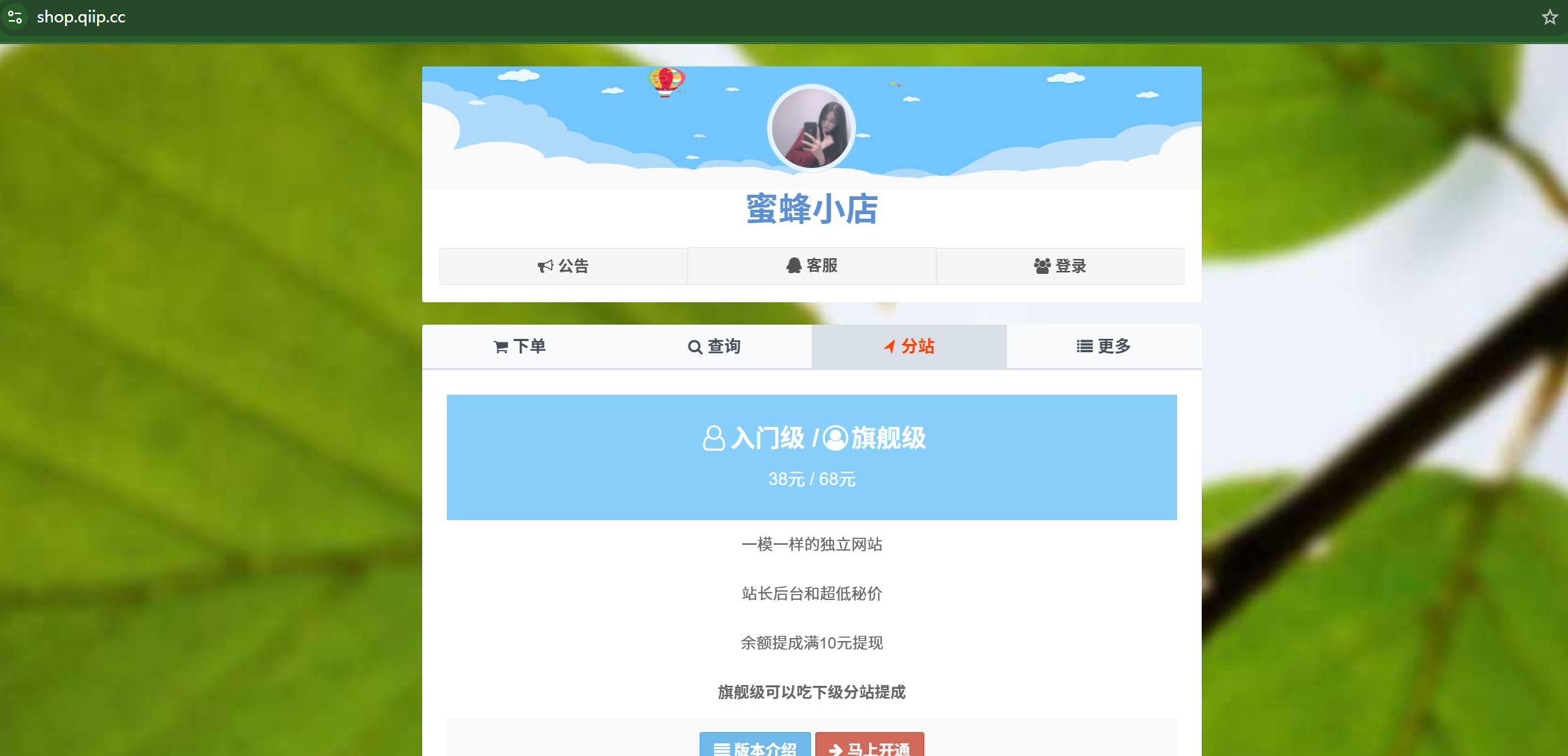
Task: Click the 蜜蜂小店 shop title
Action: coord(812,209)
